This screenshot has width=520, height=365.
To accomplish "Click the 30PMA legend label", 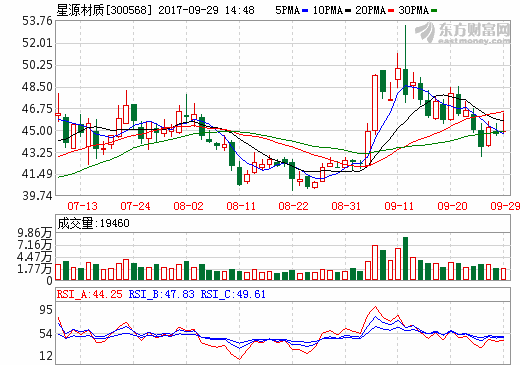I will (414, 10).
